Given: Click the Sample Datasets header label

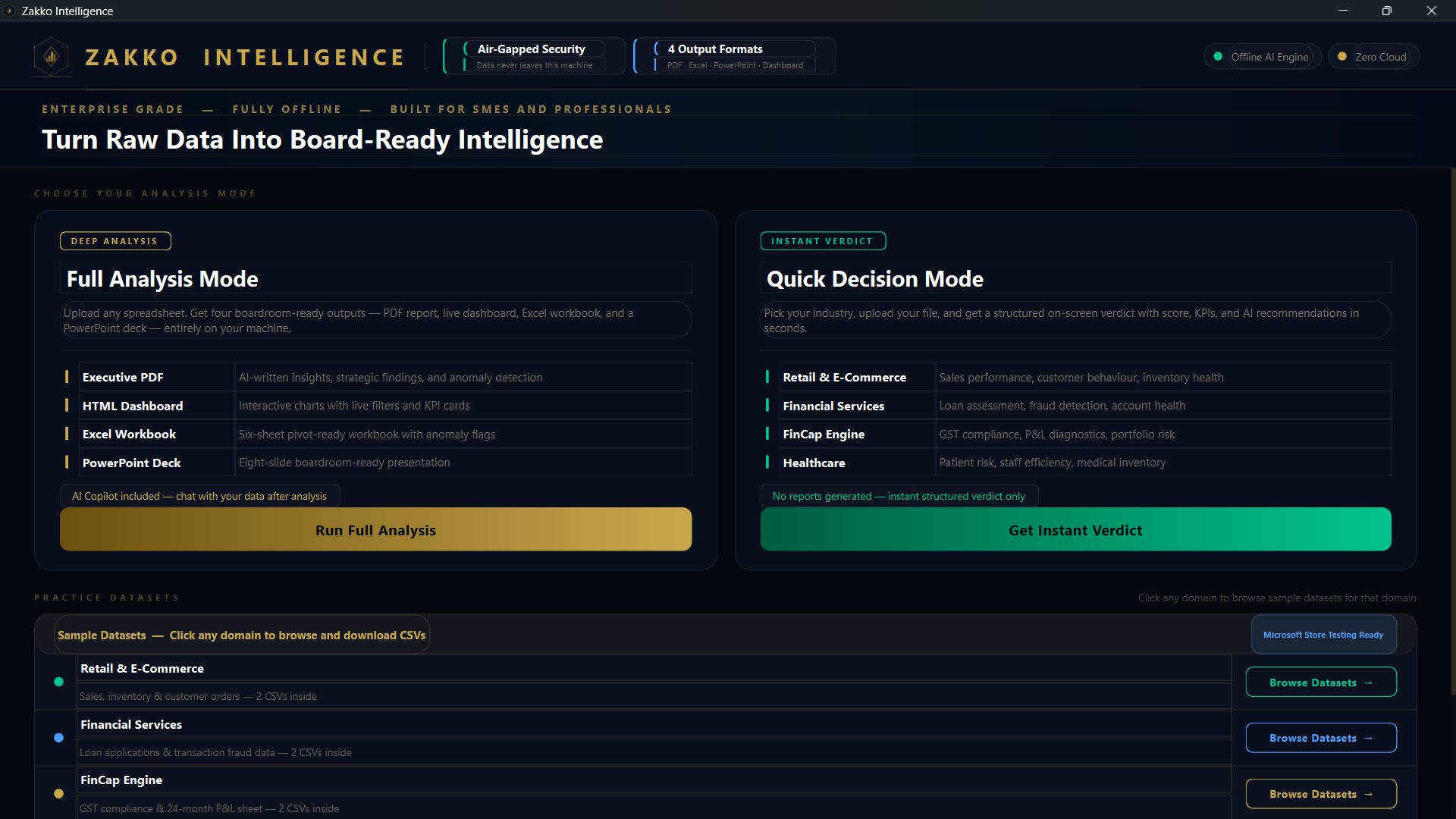Looking at the screenshot, I should point(241,635).
